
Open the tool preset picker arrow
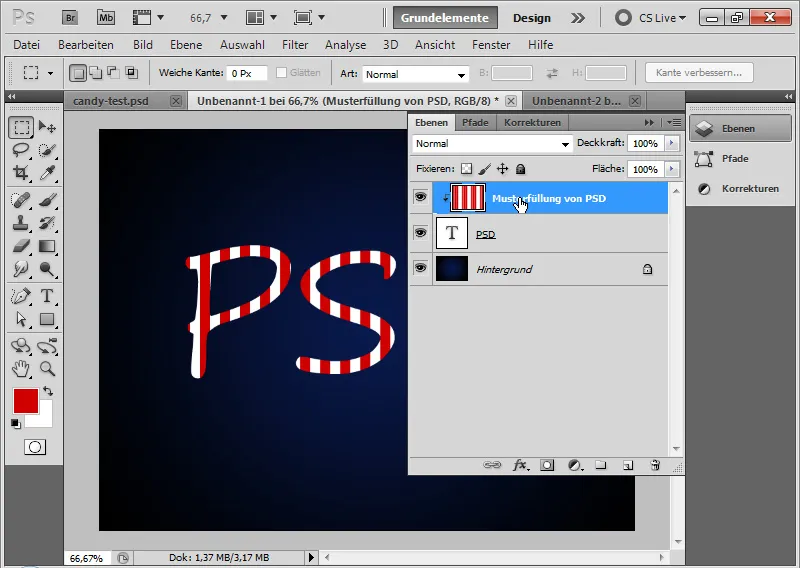[50, 73]
